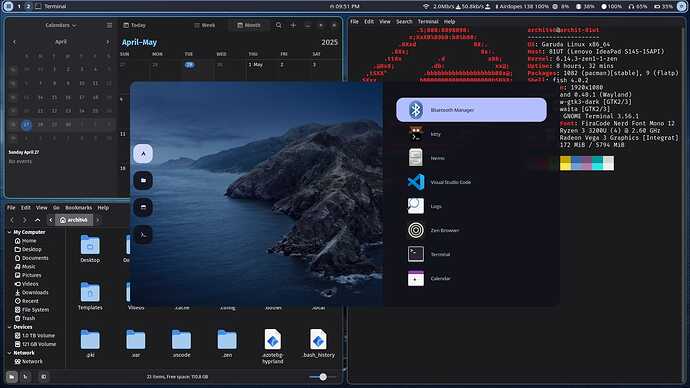Screen dimensions: 690x388
Task: Go up to parent folder in Nemo
Action: click(x=37, y=220)
